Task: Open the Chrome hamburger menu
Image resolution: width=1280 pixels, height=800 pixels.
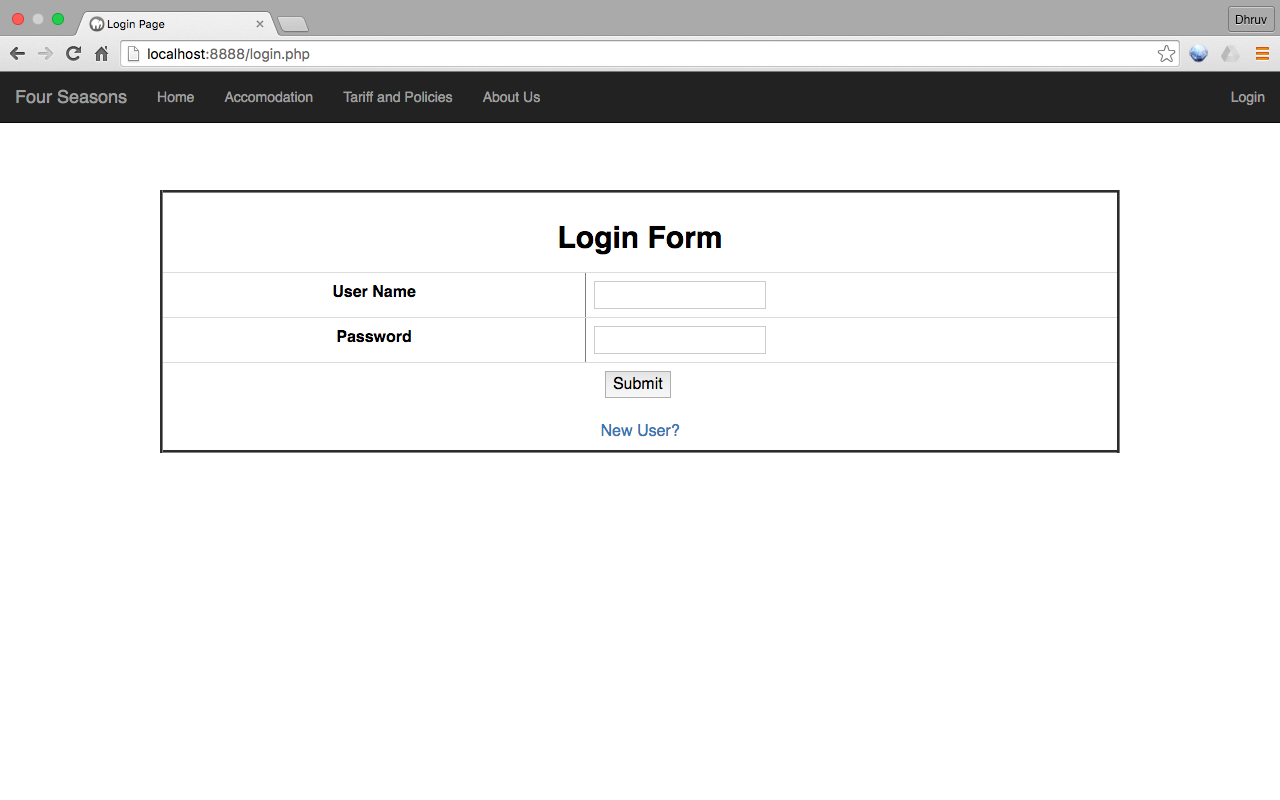Action: [x=1262, y=54]
